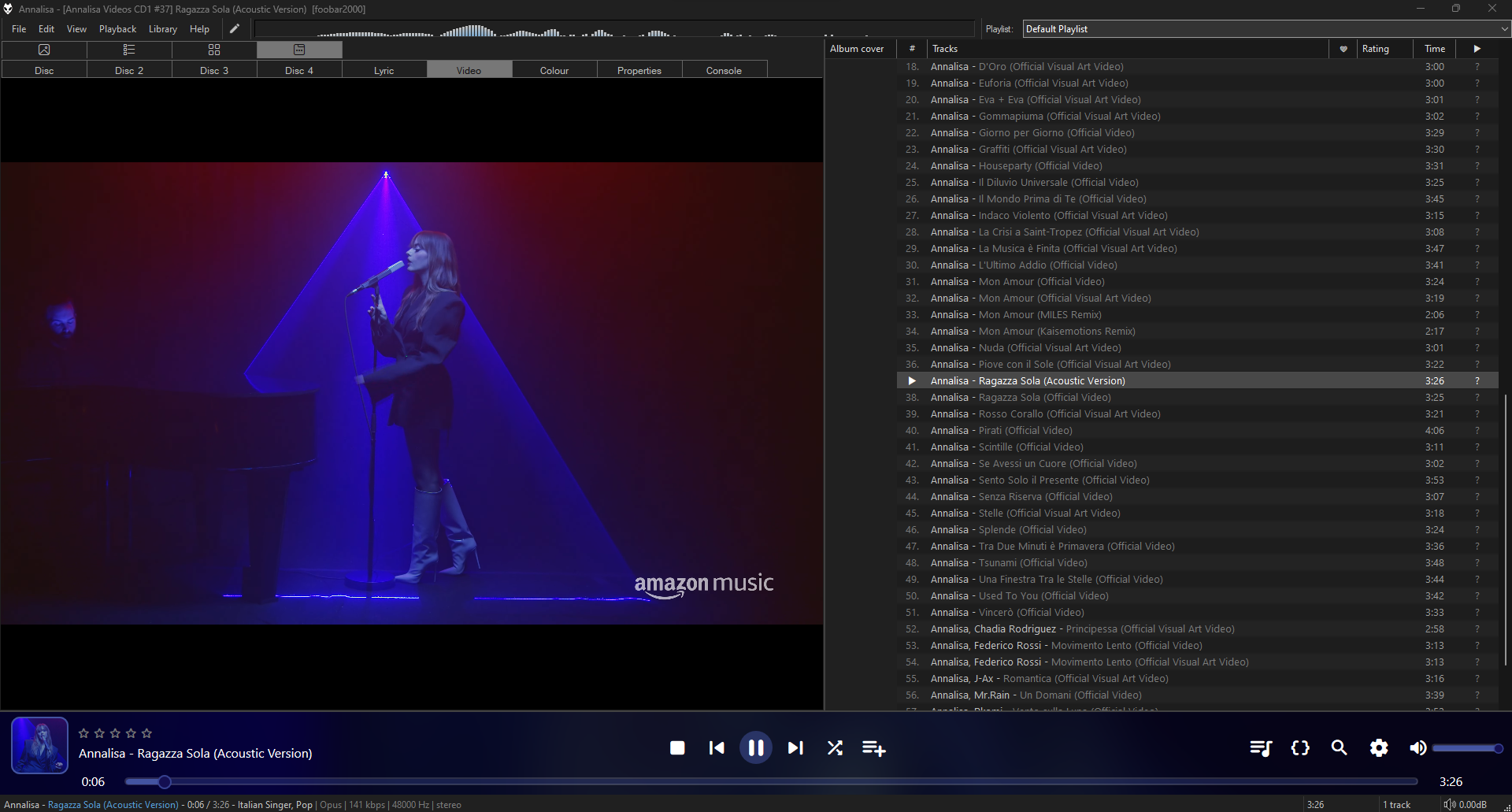Click the curly braces icon
This screenshot has width=1512, height=812.
click(x=1300, y=747)
